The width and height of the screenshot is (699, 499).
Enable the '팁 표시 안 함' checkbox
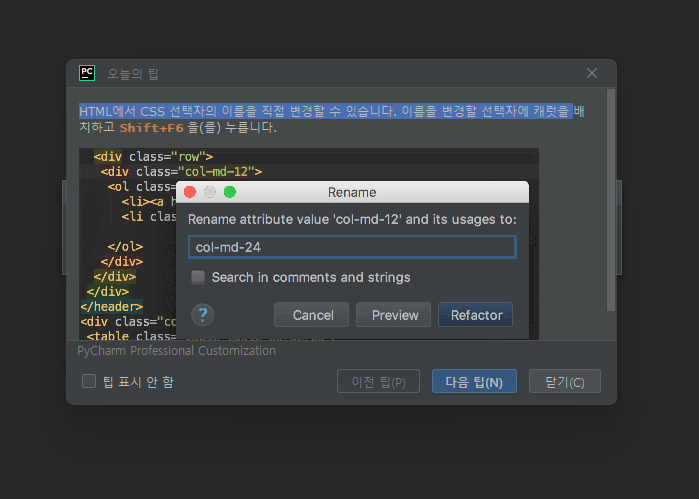(x=89, y=381)
